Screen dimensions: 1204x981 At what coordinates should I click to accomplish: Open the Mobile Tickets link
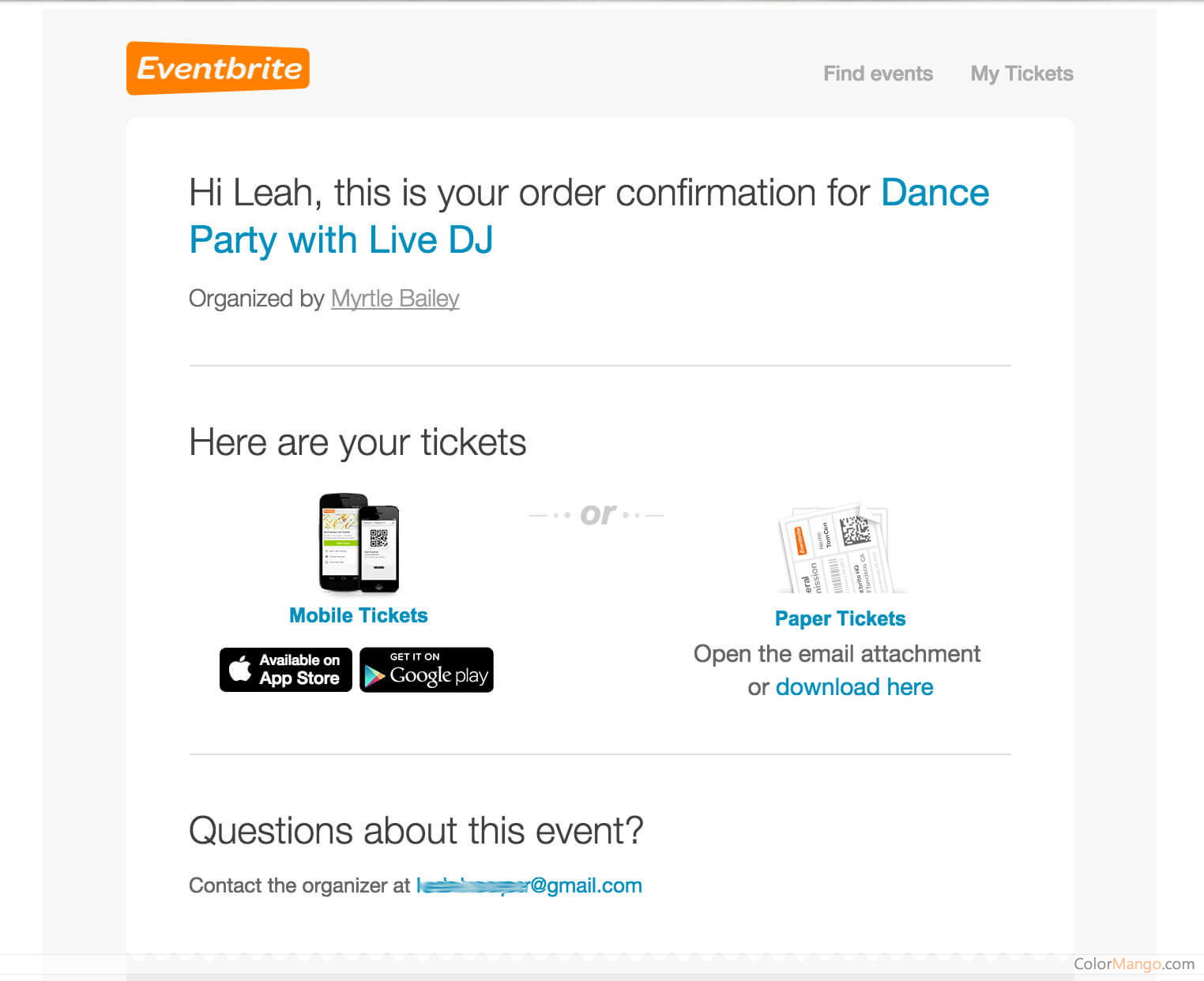(x=359, y=615)
